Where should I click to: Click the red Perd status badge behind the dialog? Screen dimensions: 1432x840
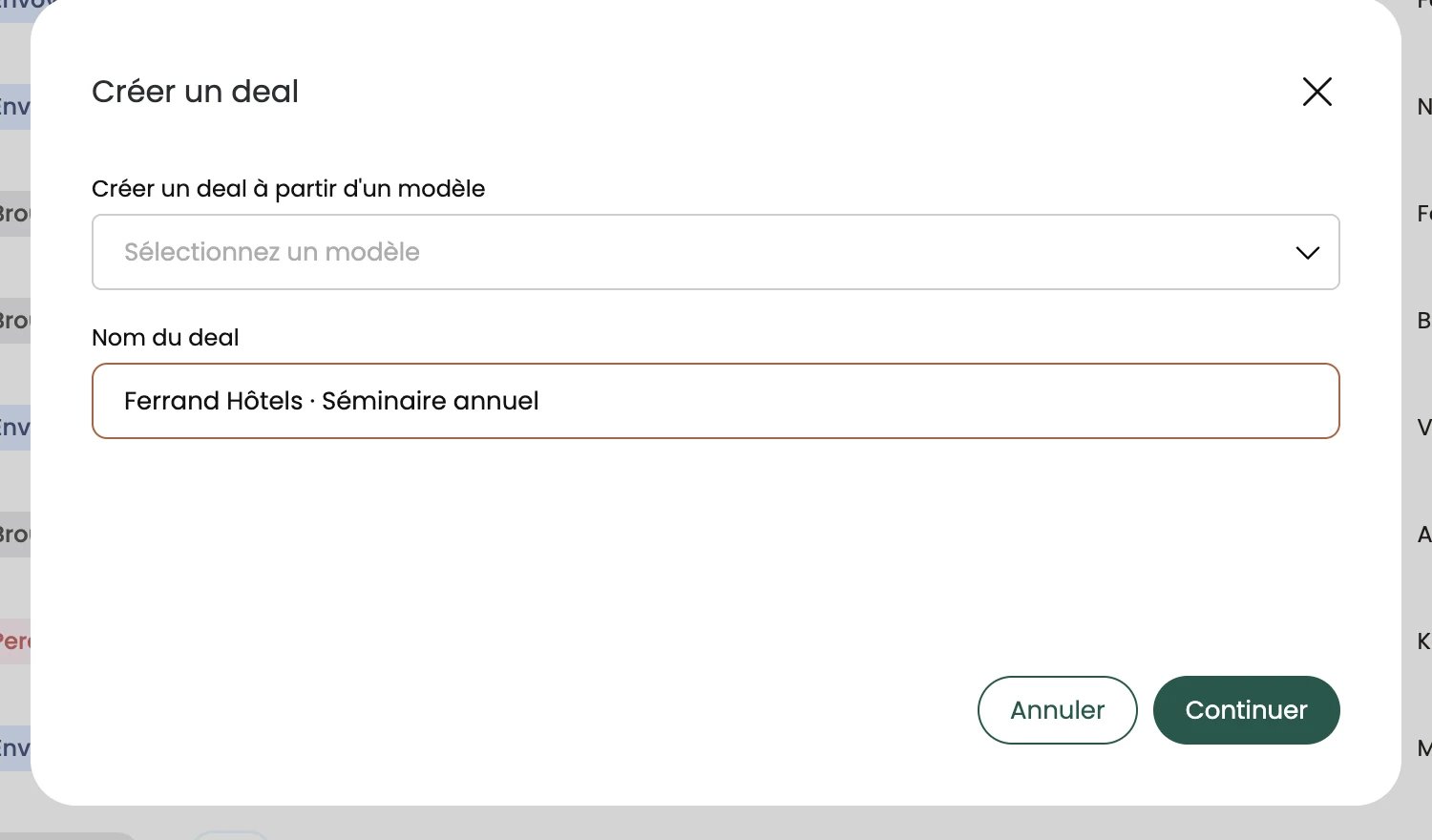(15, 641)
